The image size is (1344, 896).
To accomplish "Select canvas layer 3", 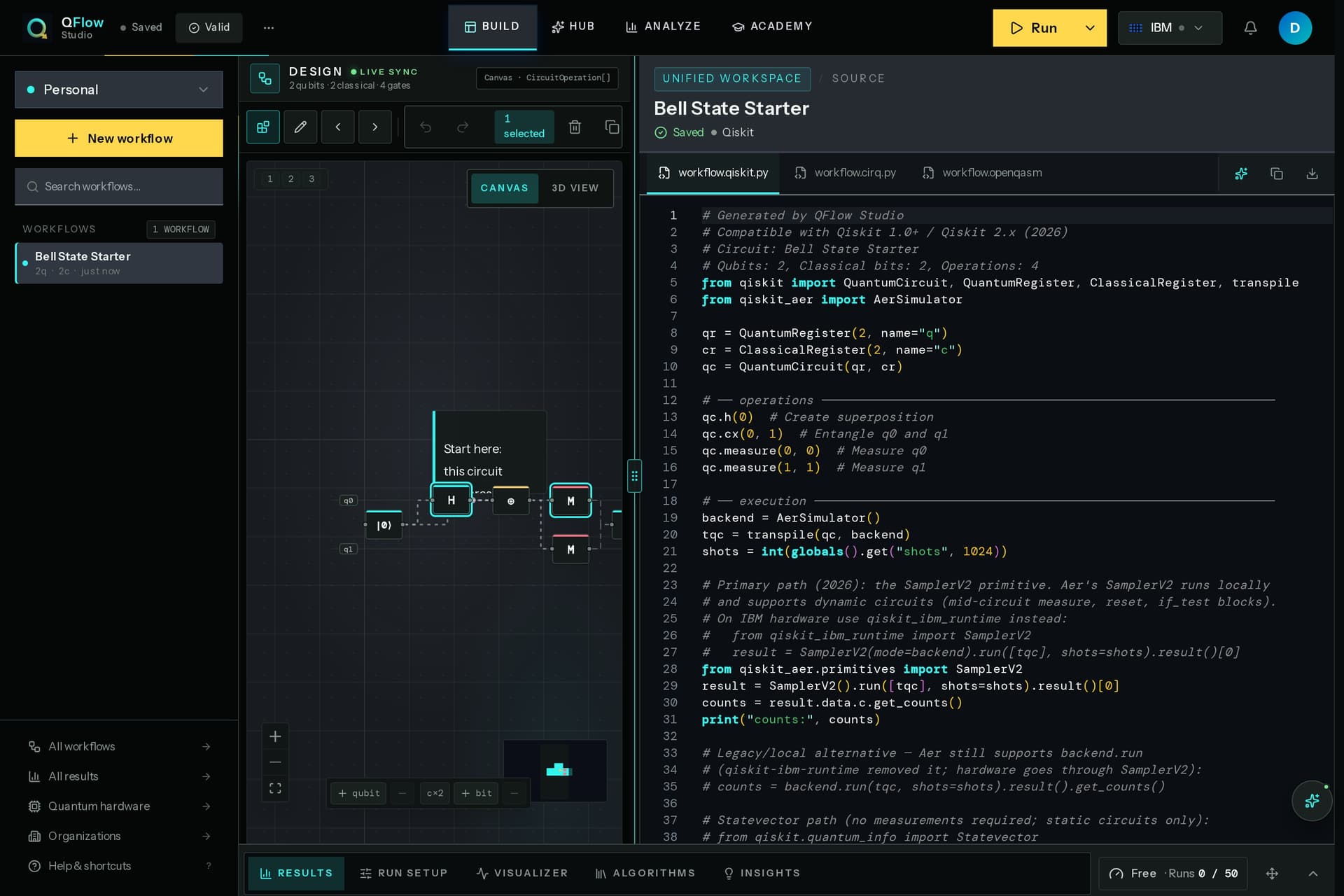I will click(311, 179).
